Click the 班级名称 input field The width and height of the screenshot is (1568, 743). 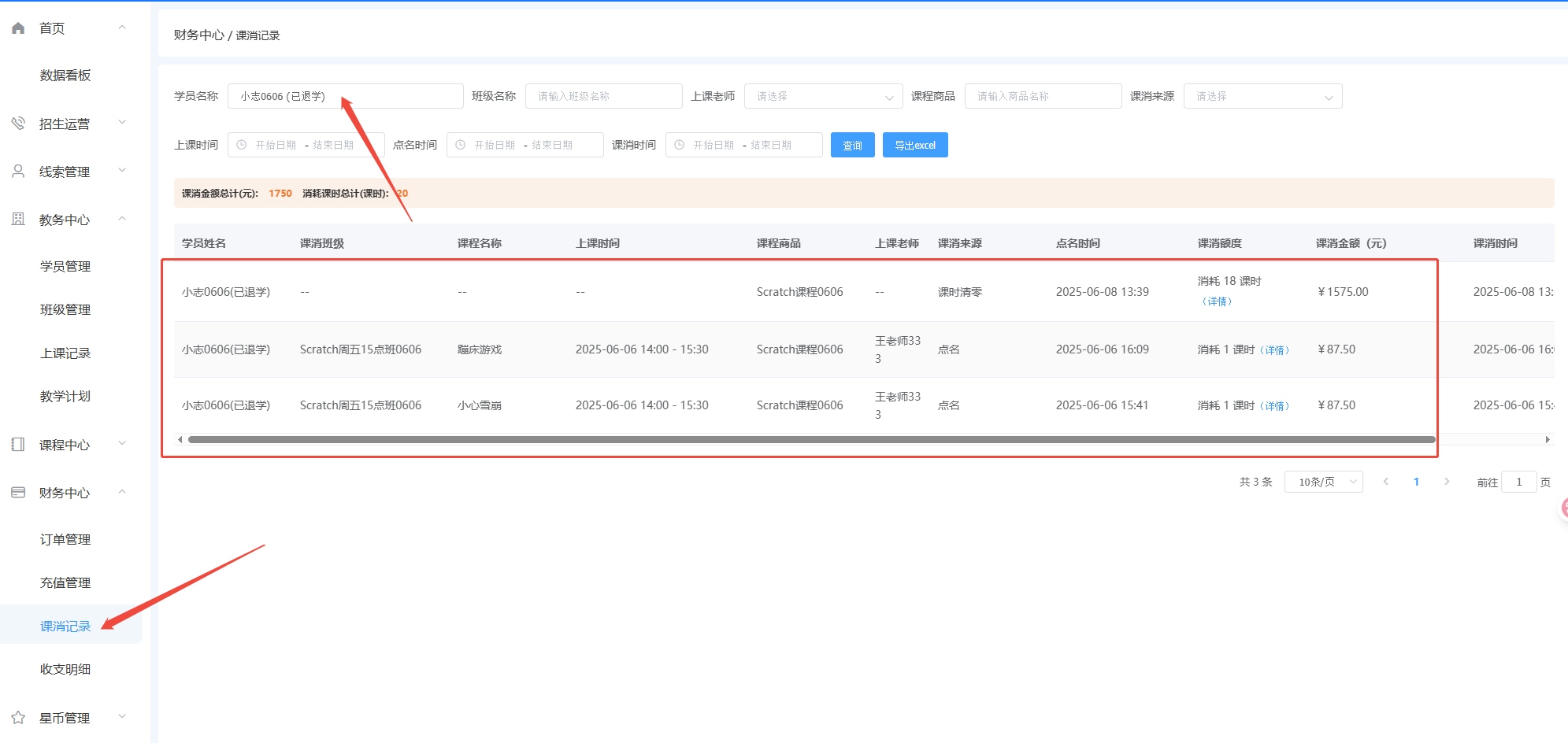(x=603, y=96)
